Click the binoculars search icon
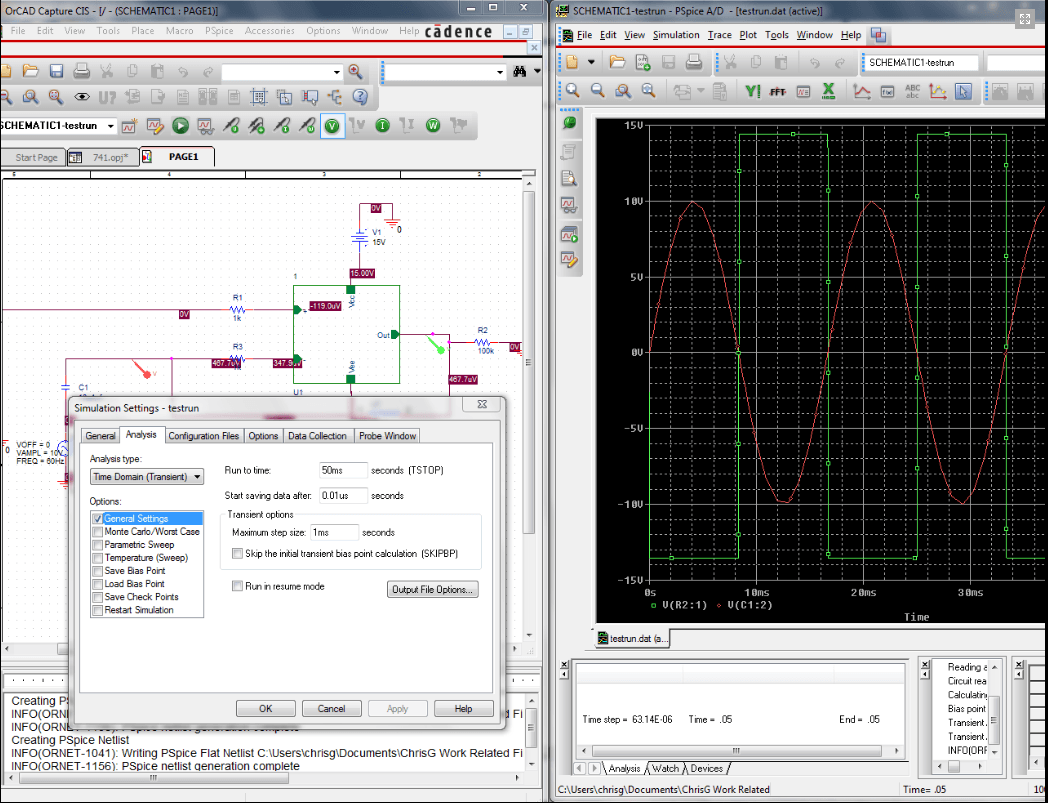Screen dimensions: 1048x803 [520, 72]
